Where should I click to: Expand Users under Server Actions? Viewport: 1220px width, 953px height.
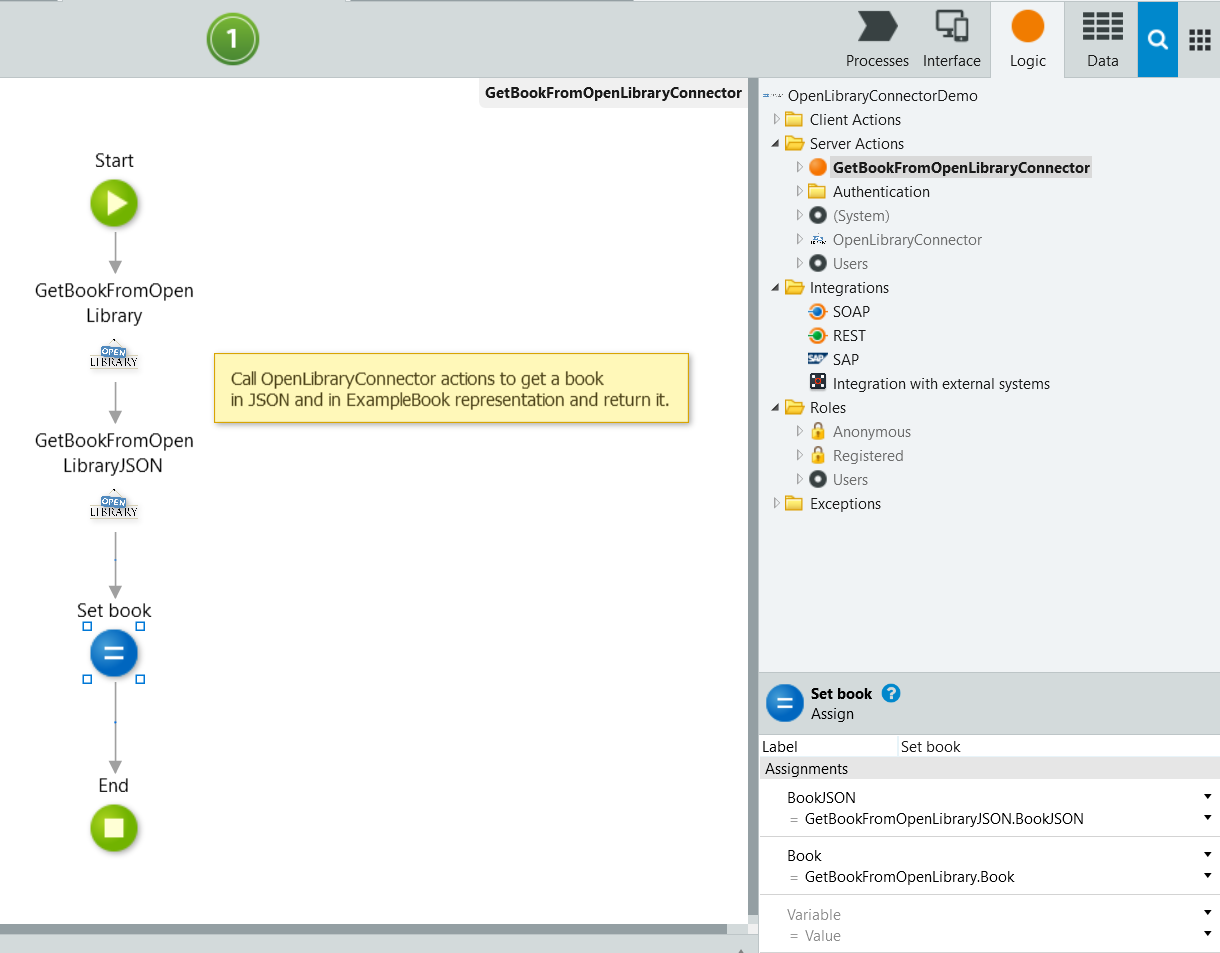799,263
